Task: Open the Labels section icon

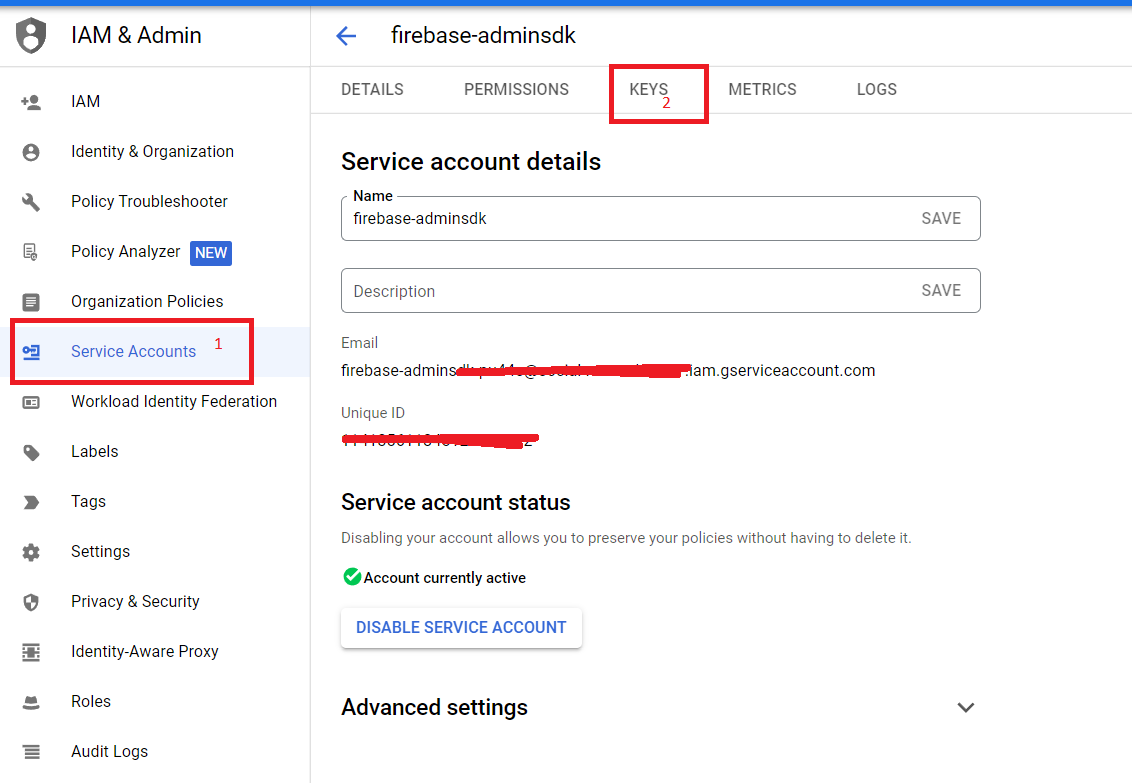Action: click(33, 451)
